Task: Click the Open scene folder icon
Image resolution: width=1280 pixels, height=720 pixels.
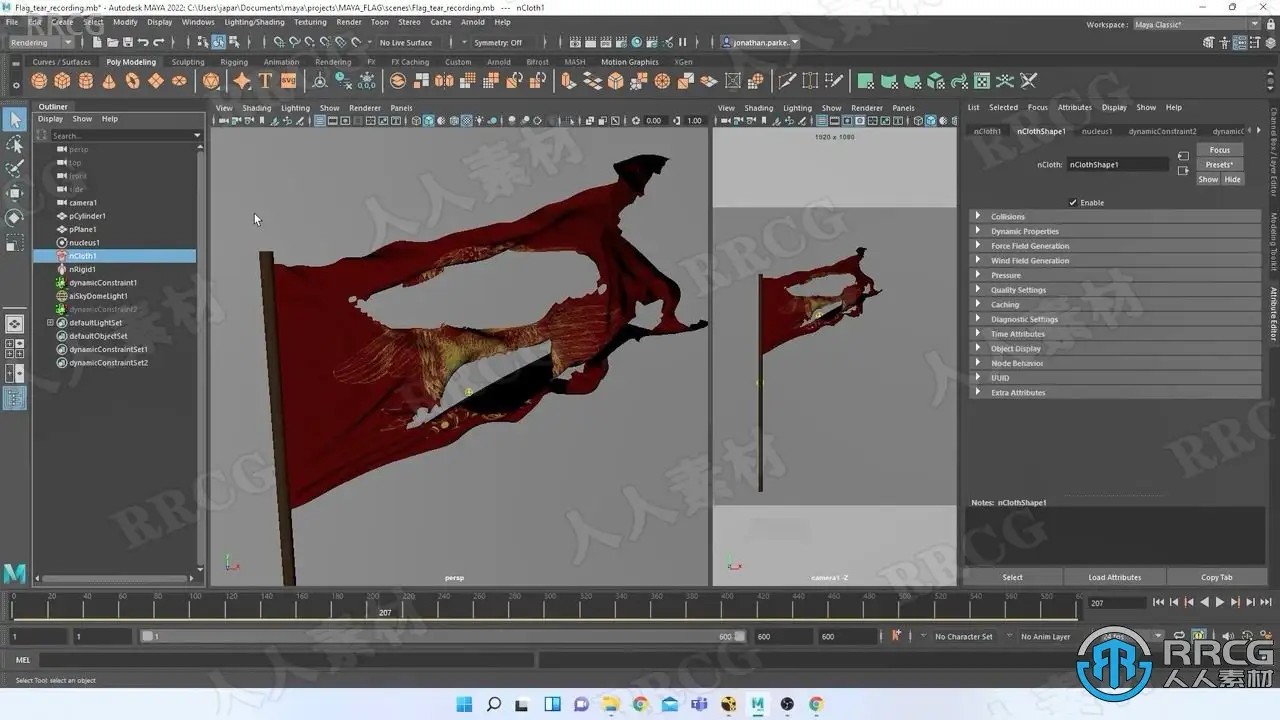Action: 112,43
